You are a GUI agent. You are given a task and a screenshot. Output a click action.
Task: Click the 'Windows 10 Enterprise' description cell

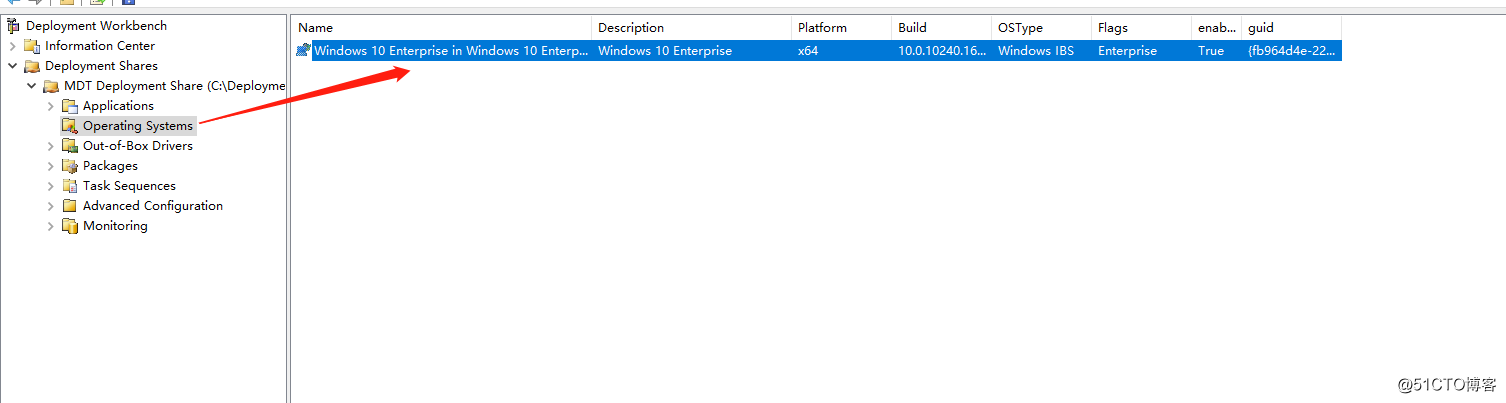coord(665,51)
